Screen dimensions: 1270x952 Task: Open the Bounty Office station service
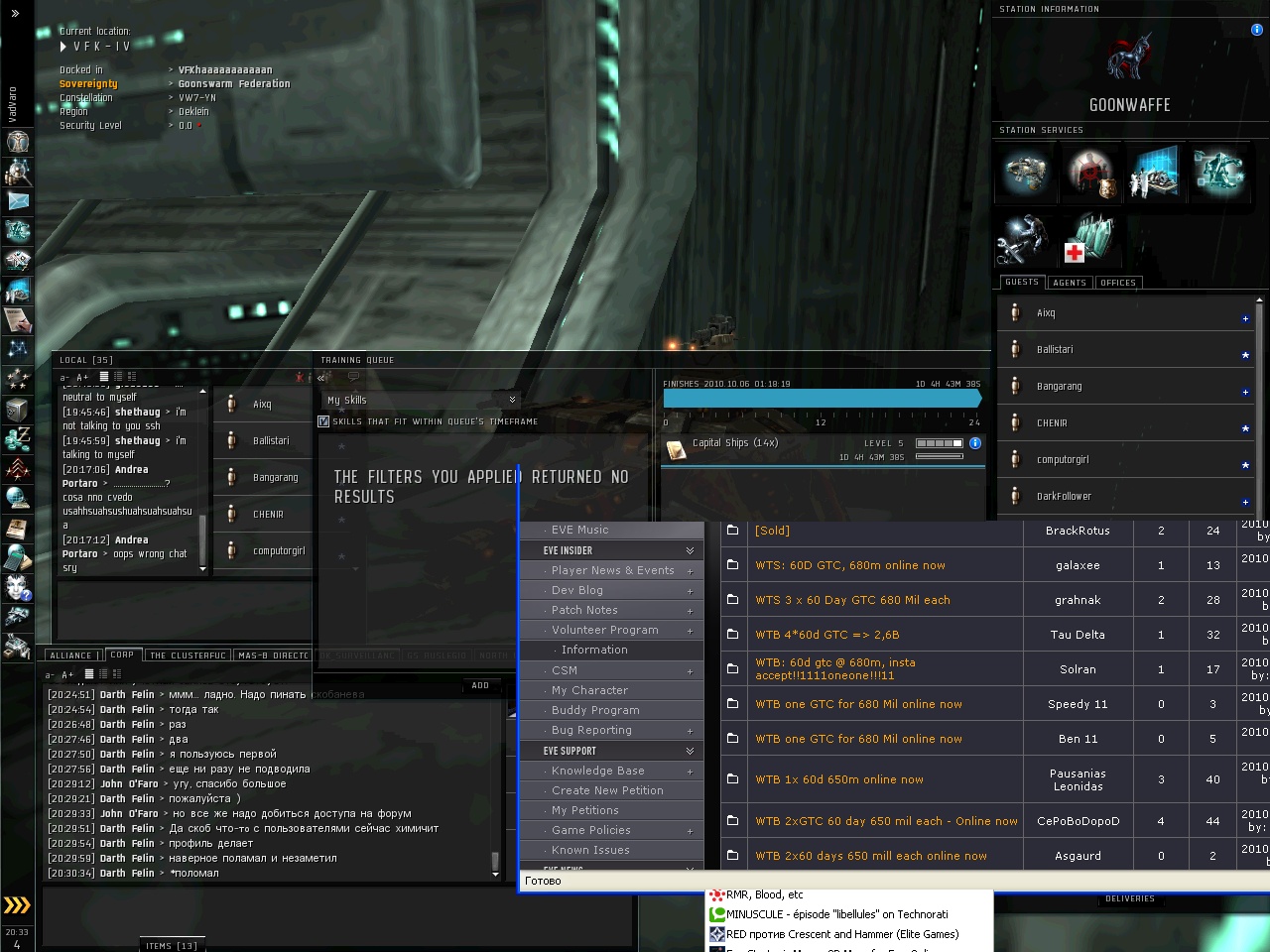[x=1089, y=173]
